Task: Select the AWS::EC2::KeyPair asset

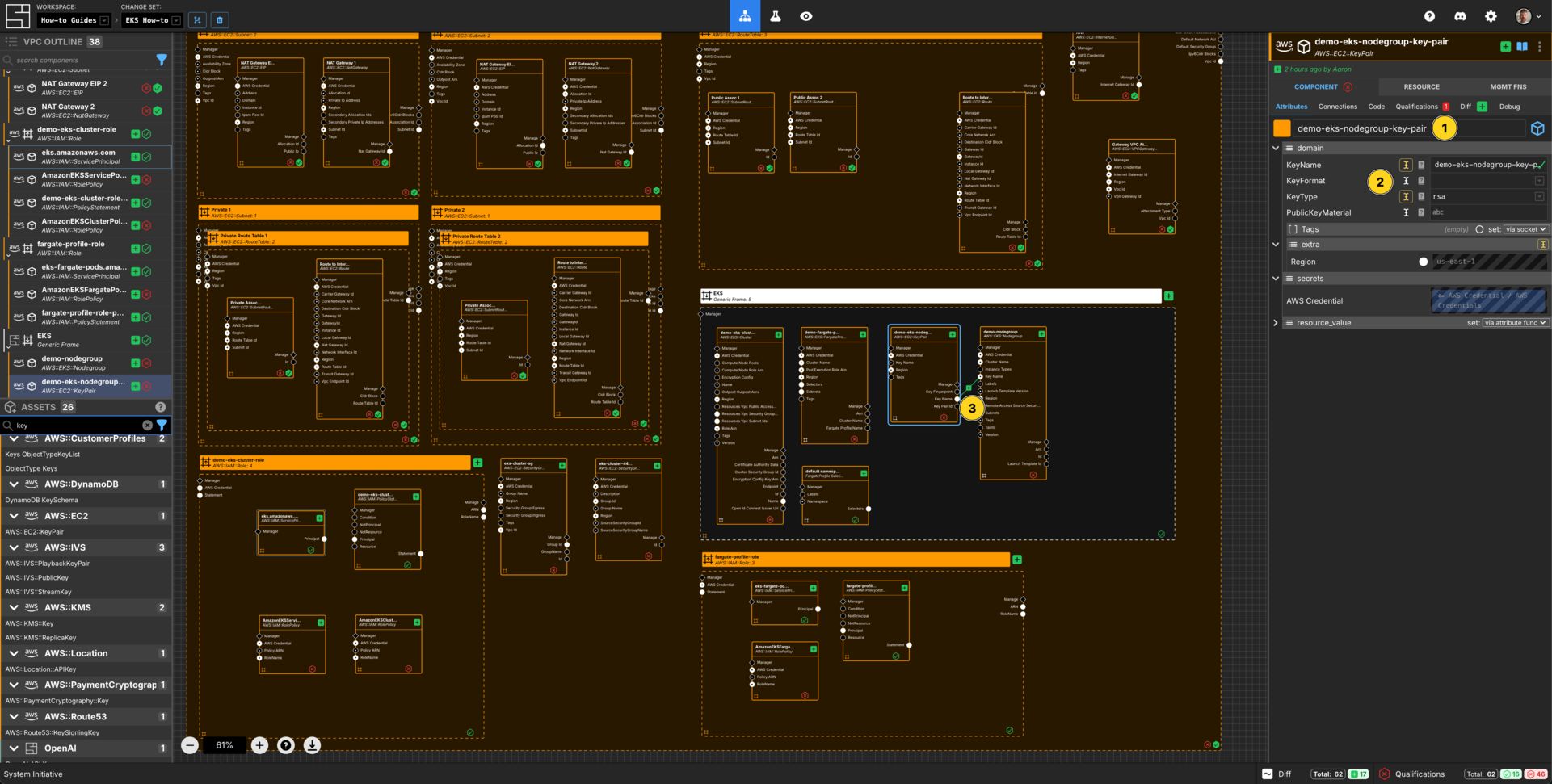Action: pos(35,532)
